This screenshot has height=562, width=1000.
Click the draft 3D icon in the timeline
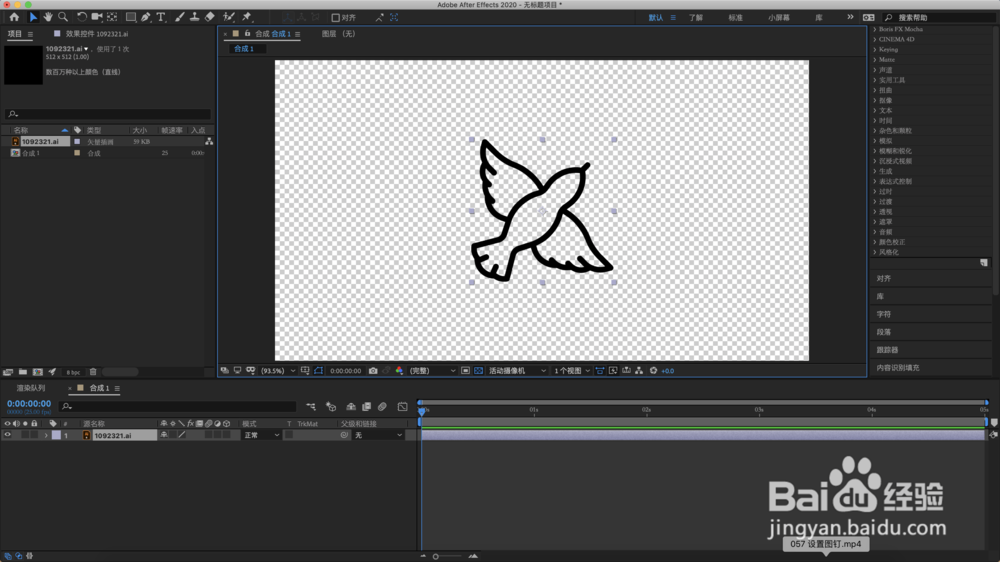click(331, 406)
